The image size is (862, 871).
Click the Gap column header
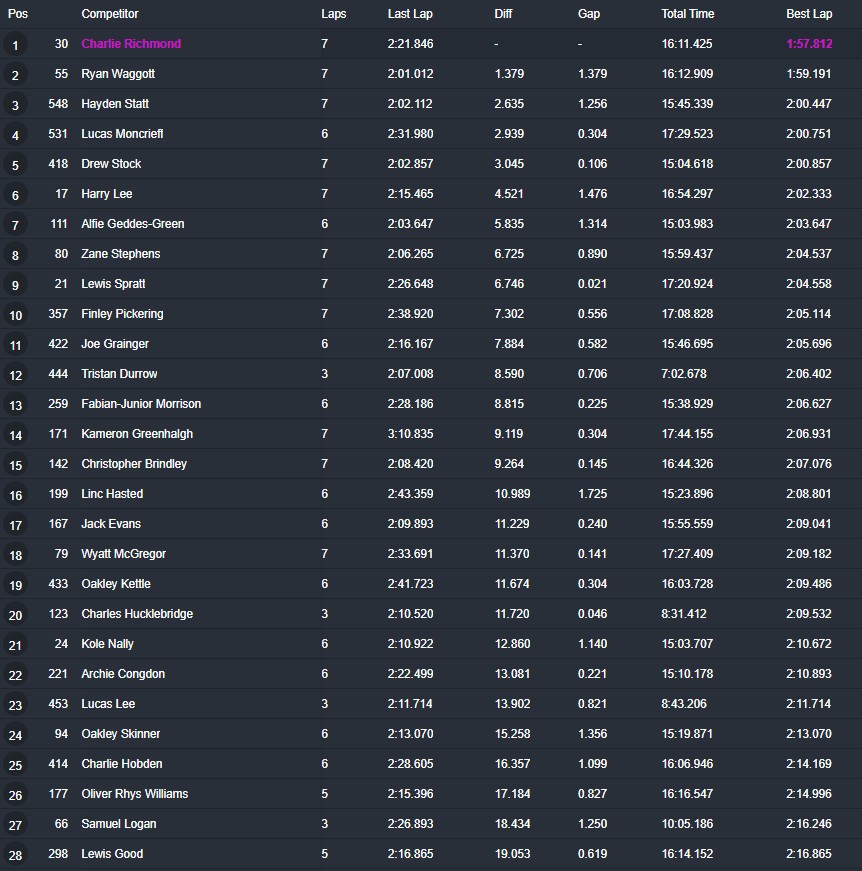point(589,14)
